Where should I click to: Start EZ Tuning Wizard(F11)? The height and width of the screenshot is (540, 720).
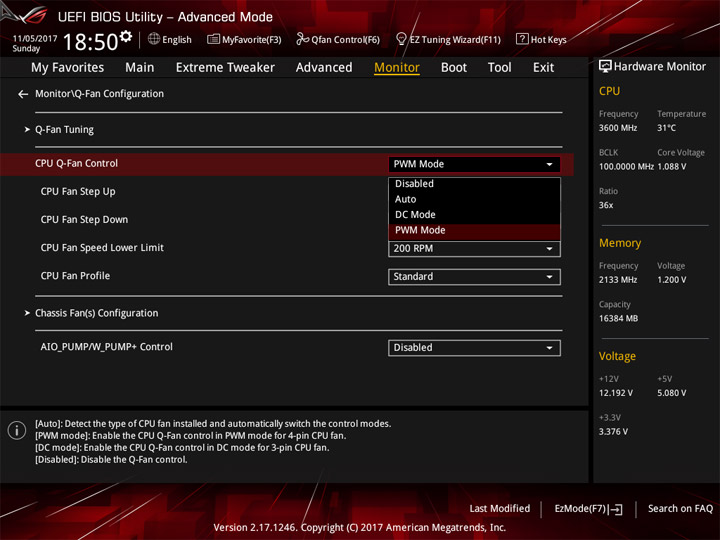pyautogui.click(x=448, y=39)
